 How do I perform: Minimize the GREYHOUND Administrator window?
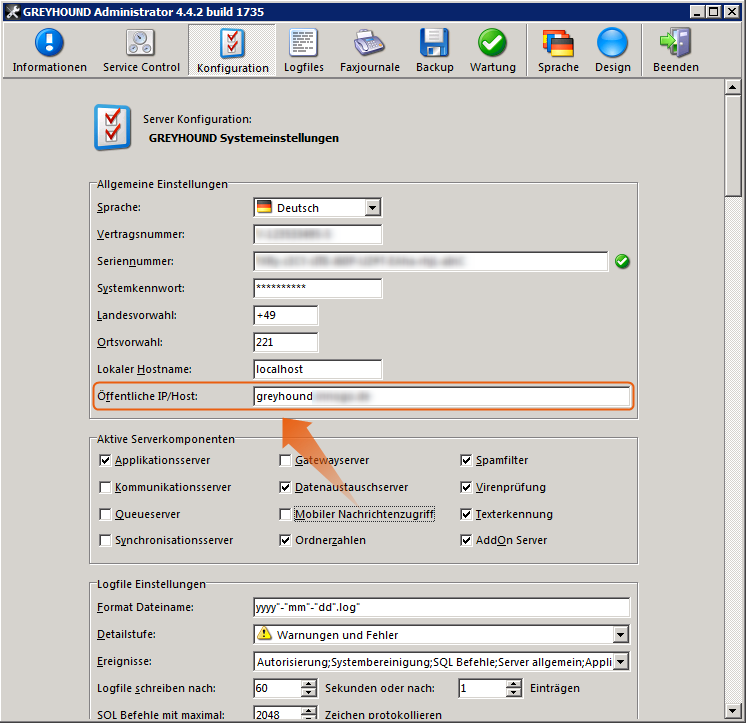[697, 11]
